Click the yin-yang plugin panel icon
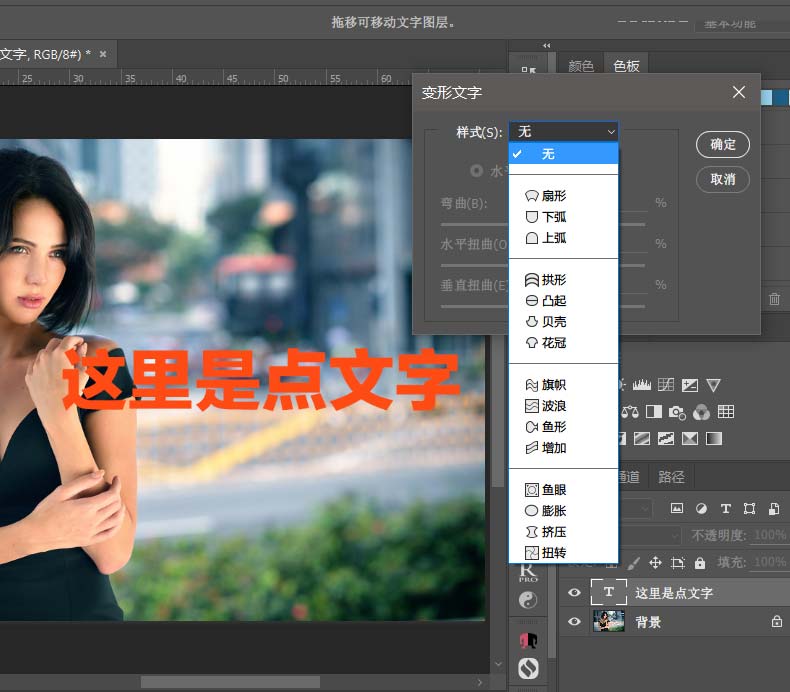 pos(528,601)
